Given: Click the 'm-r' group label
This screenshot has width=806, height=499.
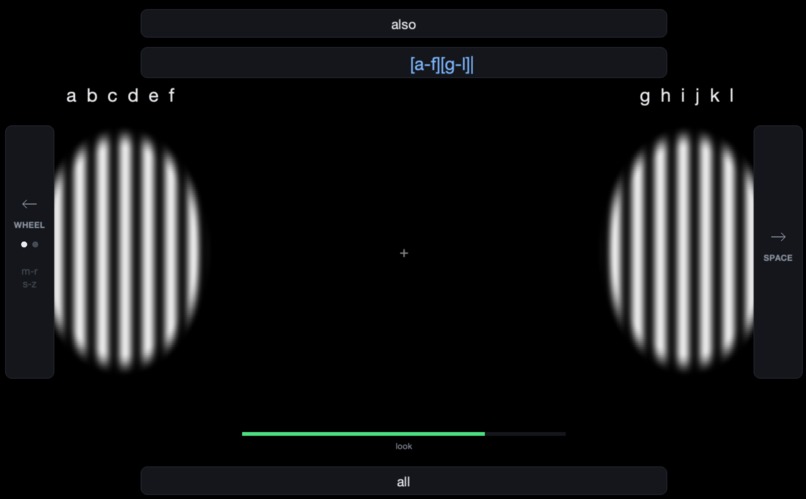Looking at the screenshot, I should point(29,271).
